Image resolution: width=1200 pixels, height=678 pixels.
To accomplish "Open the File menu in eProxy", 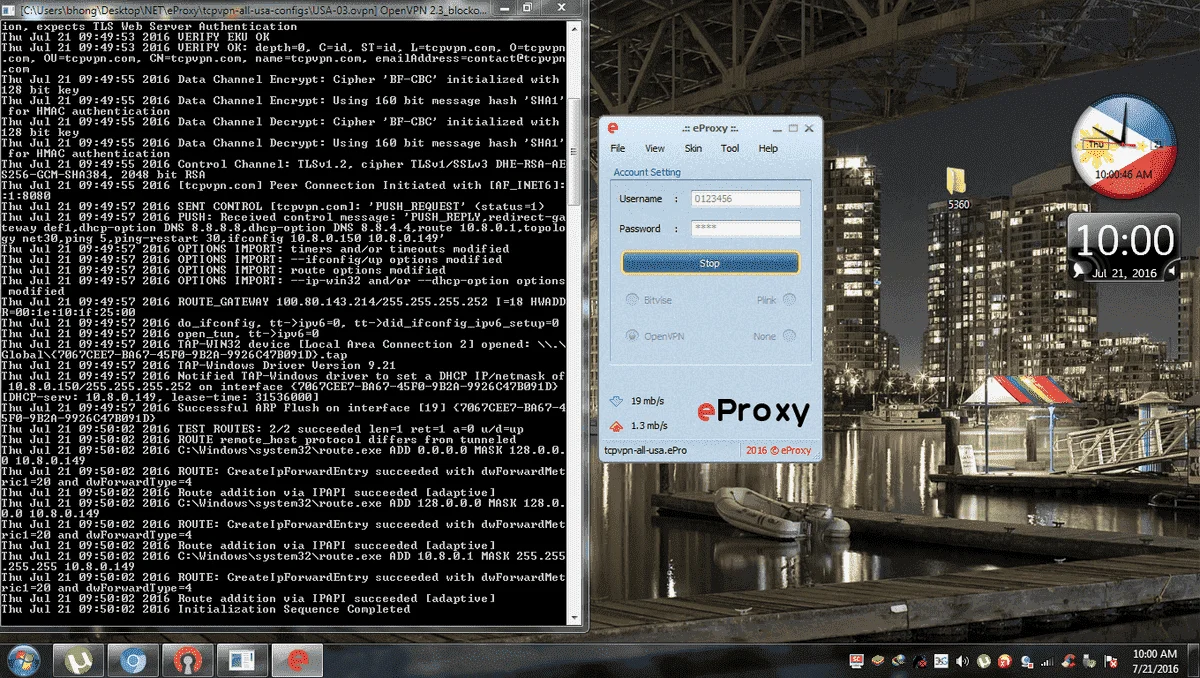I will coord(618,148).
